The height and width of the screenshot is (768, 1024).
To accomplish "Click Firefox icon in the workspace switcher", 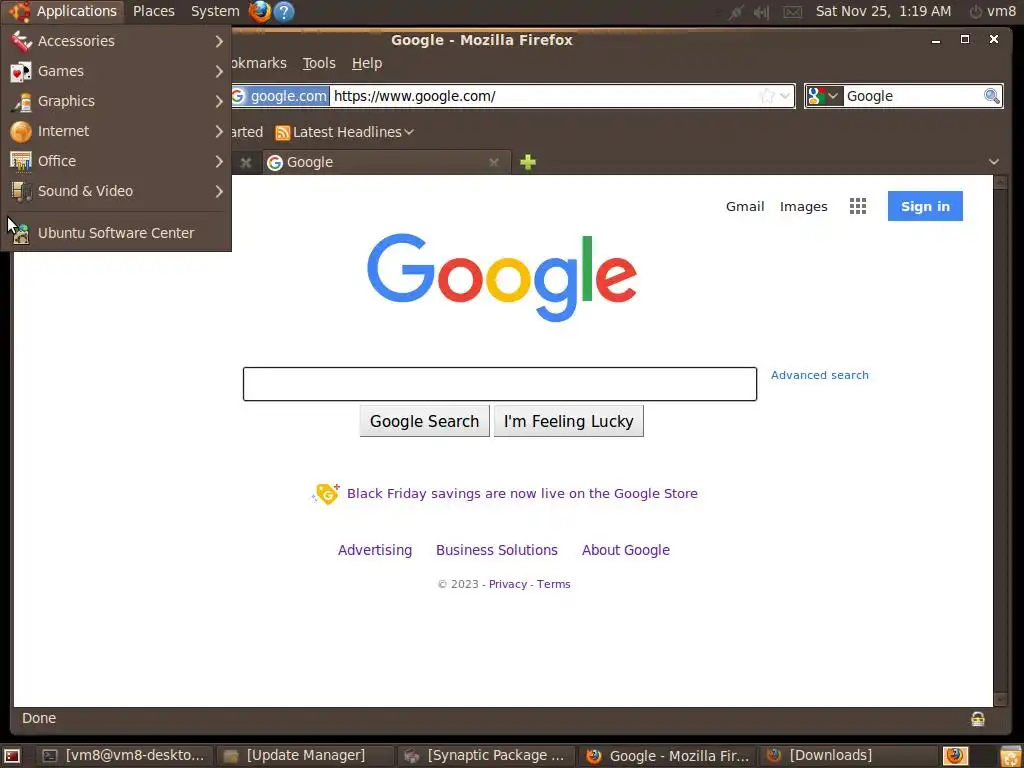I will (x=955, y=756).
